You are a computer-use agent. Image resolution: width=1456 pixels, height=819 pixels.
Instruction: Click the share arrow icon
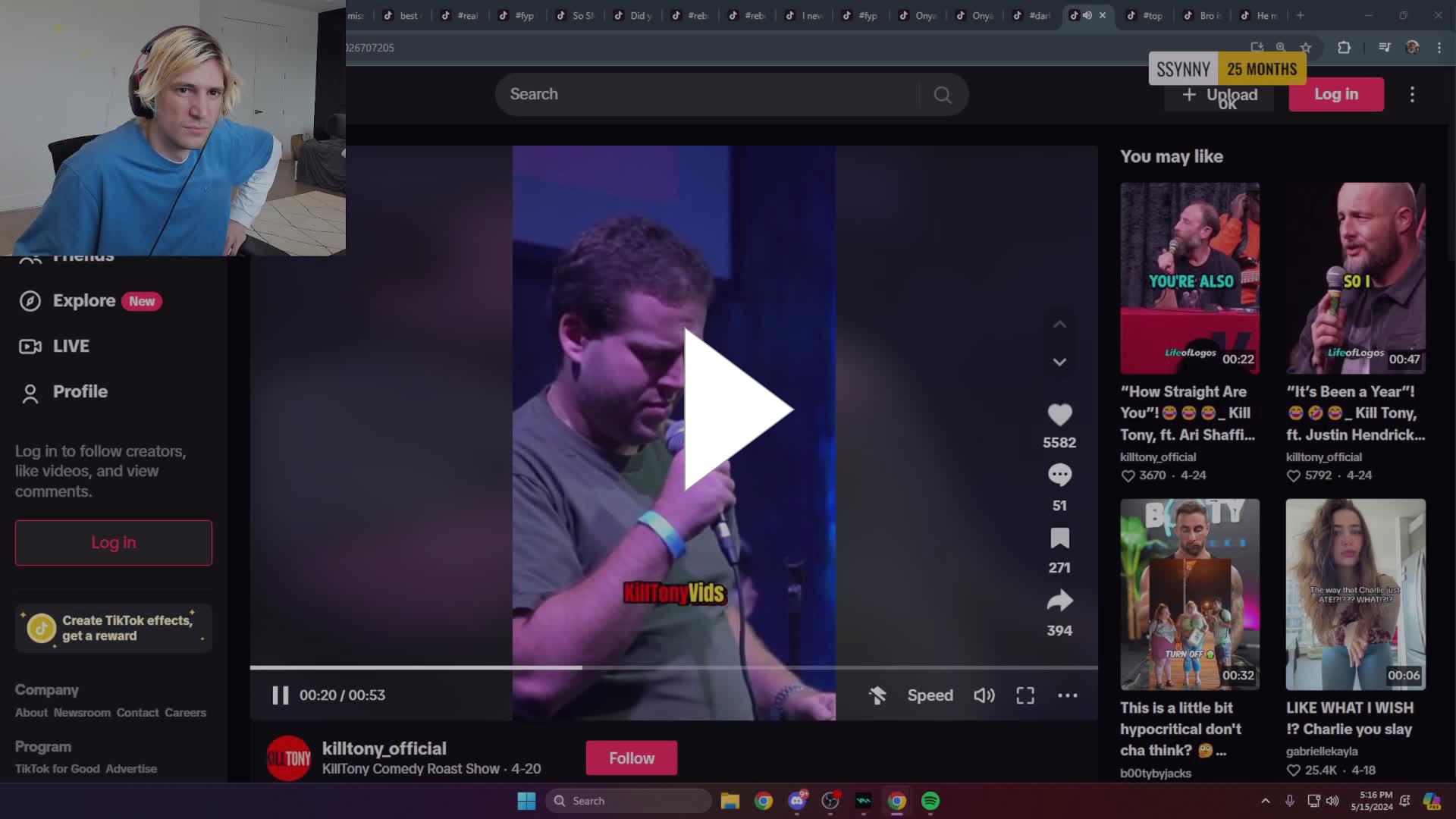pos(1059,601)
